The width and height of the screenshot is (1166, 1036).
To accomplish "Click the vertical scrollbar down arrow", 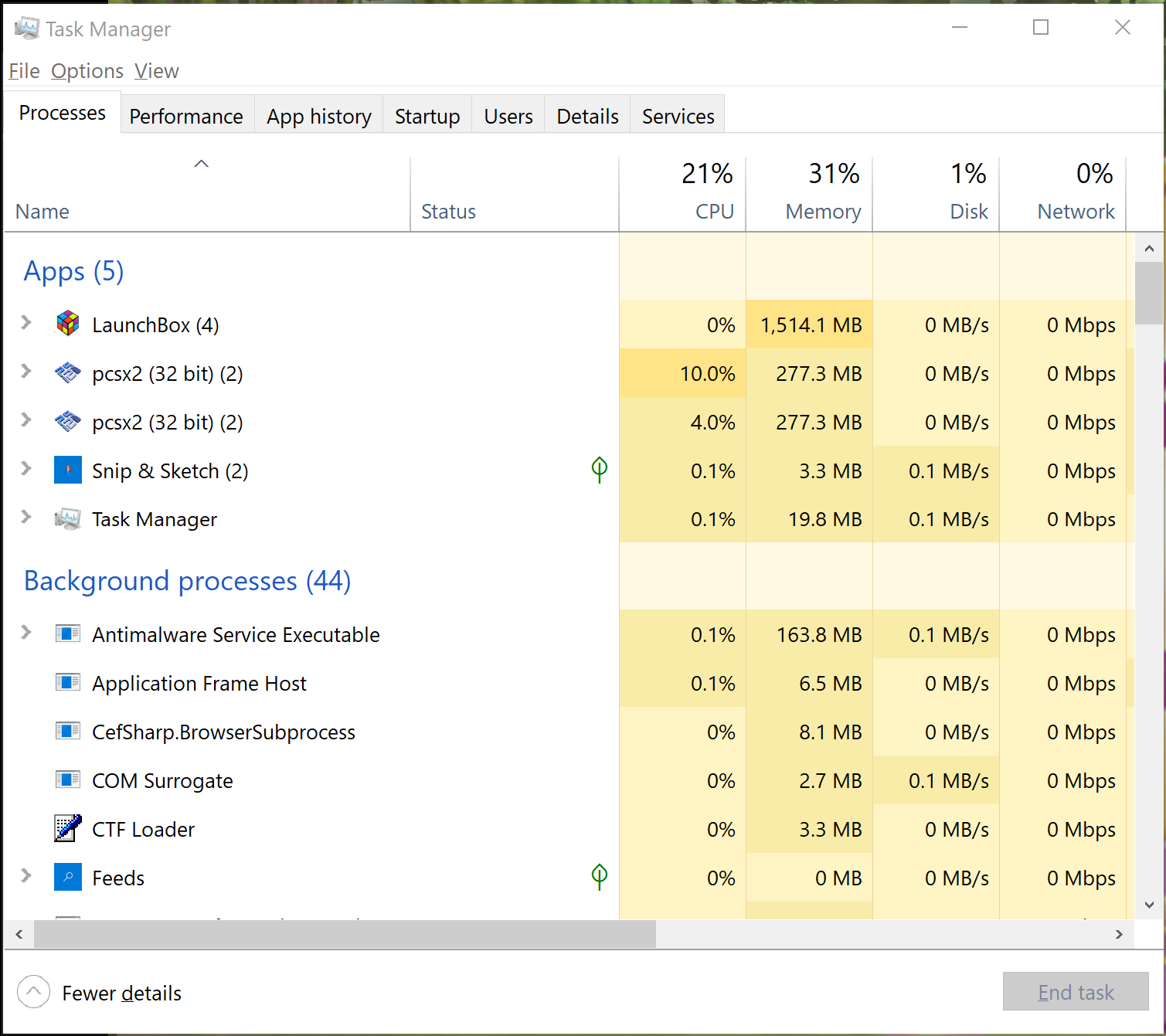I will click(x=1149, y=904).
